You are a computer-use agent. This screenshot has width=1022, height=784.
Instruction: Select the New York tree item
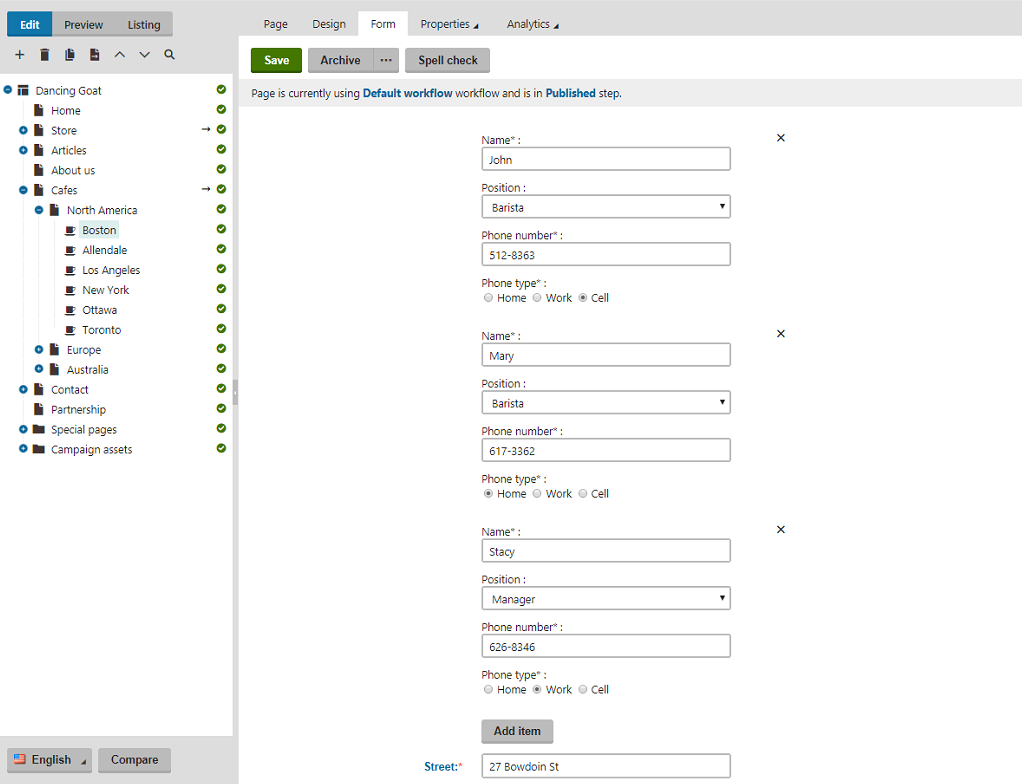tap(106, 290)
